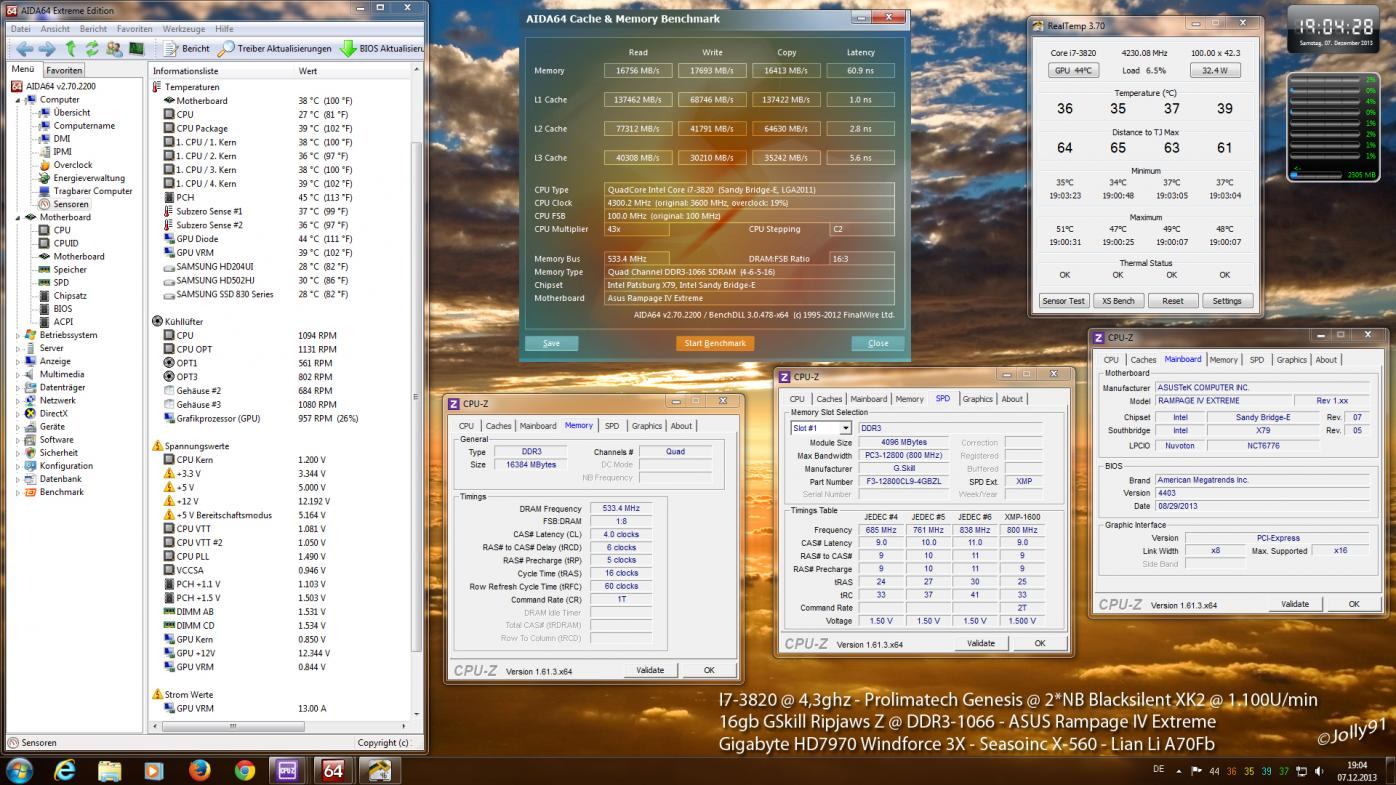This screenshot has height=785, width=1396.
Task: Open Google Chrome from the taskbar
Action: [x=244, y=770]
